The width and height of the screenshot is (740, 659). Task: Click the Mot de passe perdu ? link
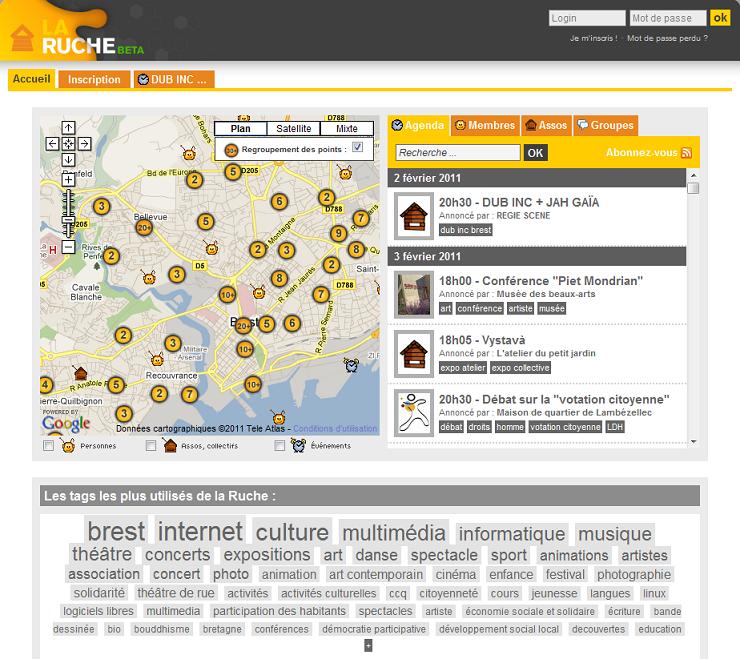[667, 38]
